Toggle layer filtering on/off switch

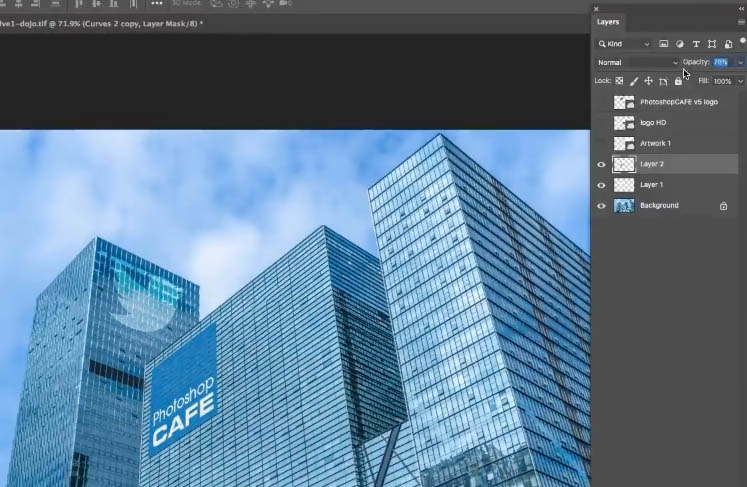743,41
